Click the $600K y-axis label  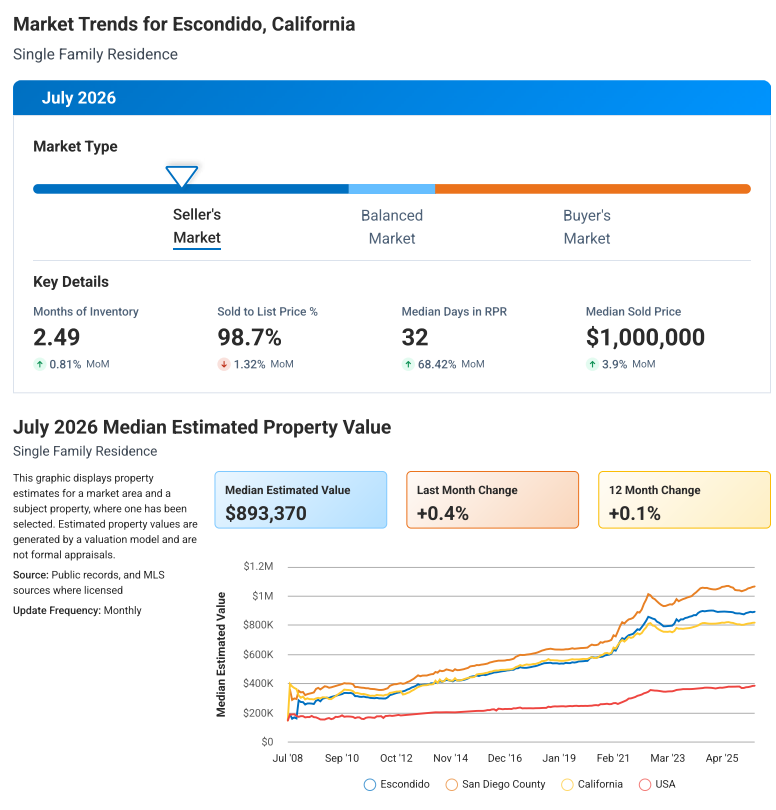[x=258, y=655]
